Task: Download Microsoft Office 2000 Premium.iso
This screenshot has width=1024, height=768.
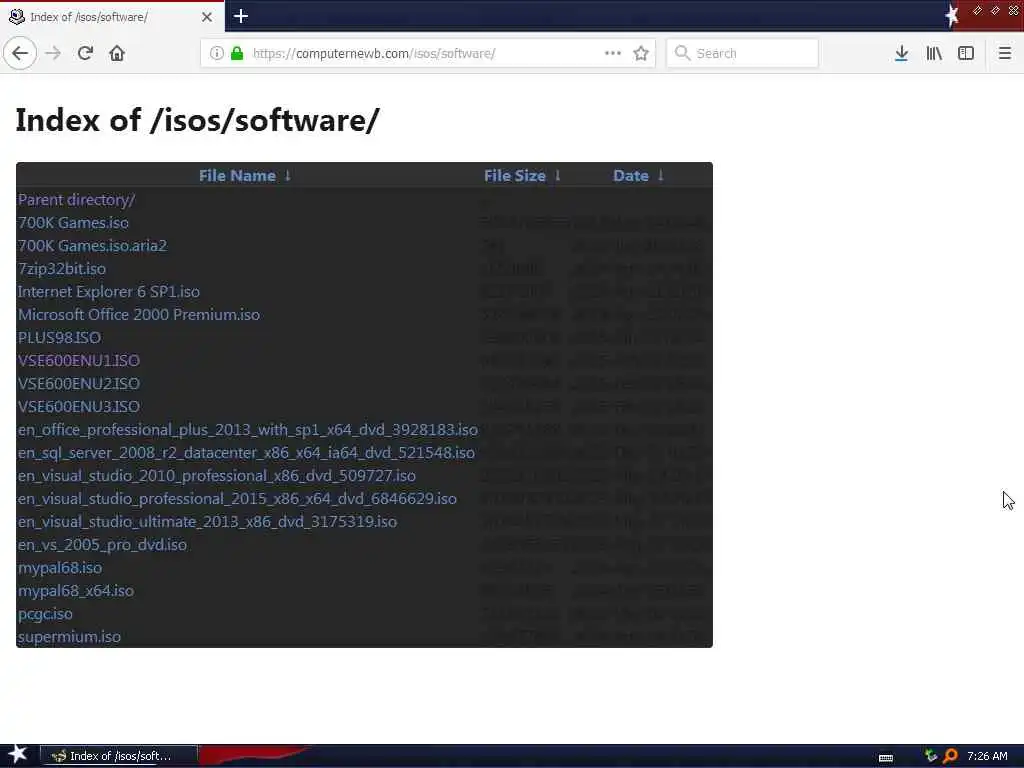Action: 138,315
